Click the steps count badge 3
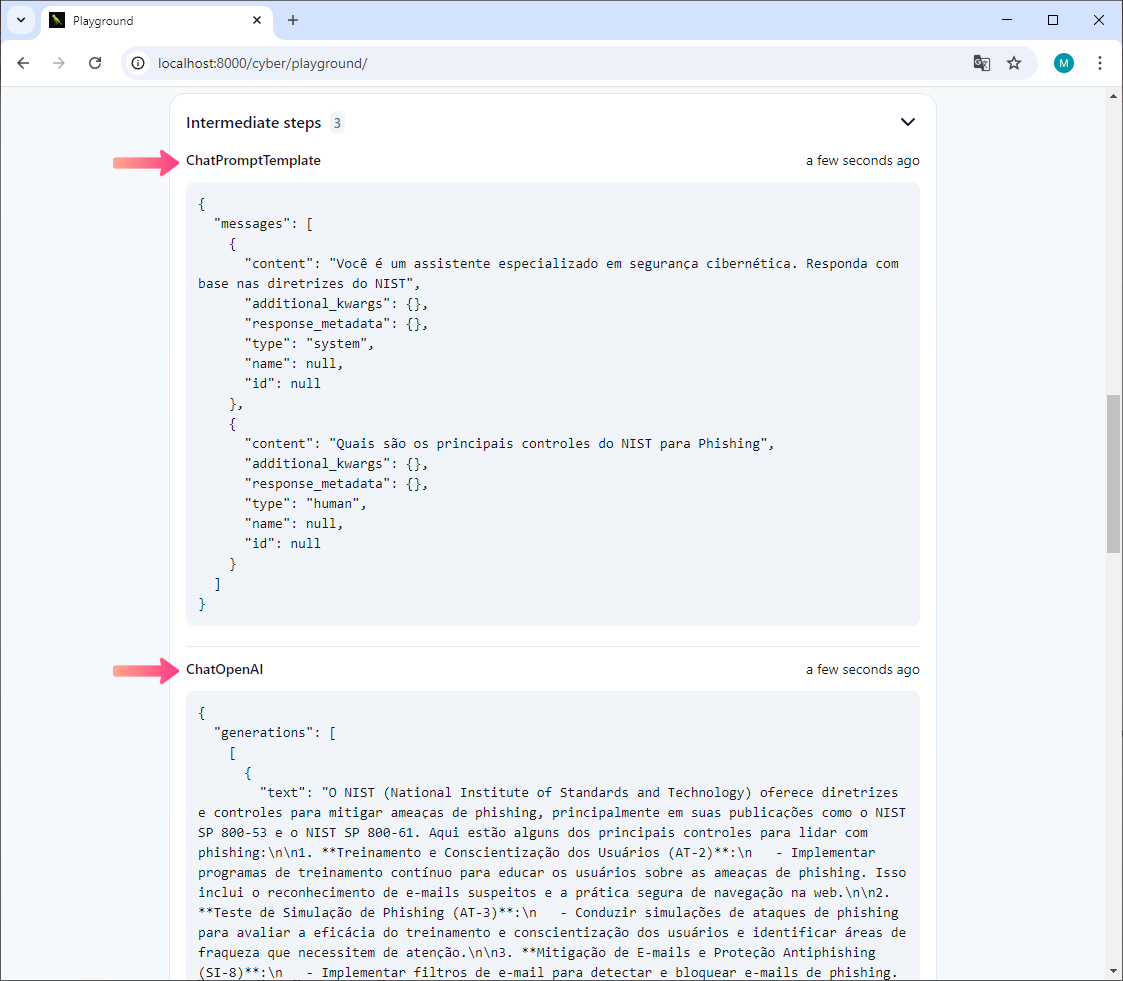Image resolution: width=1123 pixels, height=981 pixels. coord(337,122)
